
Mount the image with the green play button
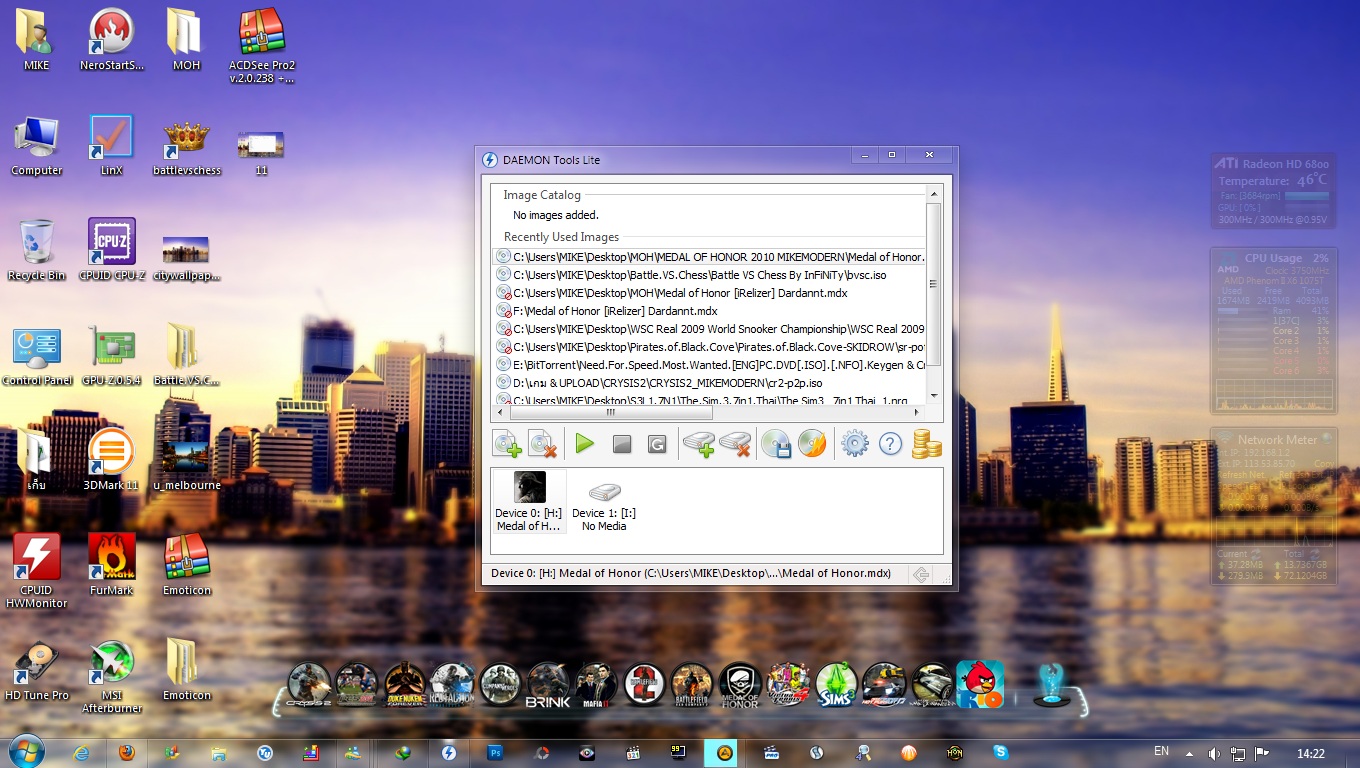point(585,443)
